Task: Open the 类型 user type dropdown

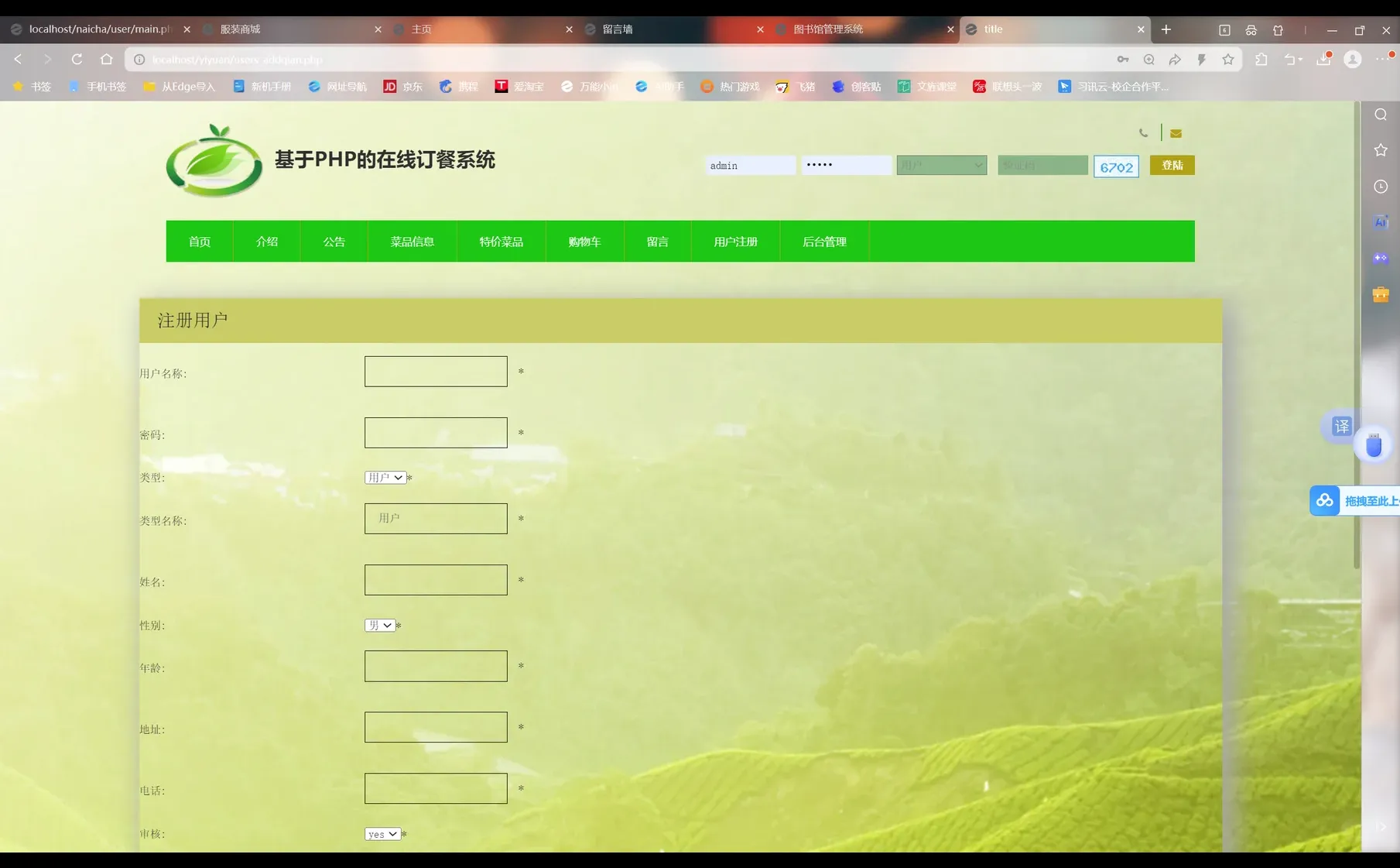Action: [385, 478]
